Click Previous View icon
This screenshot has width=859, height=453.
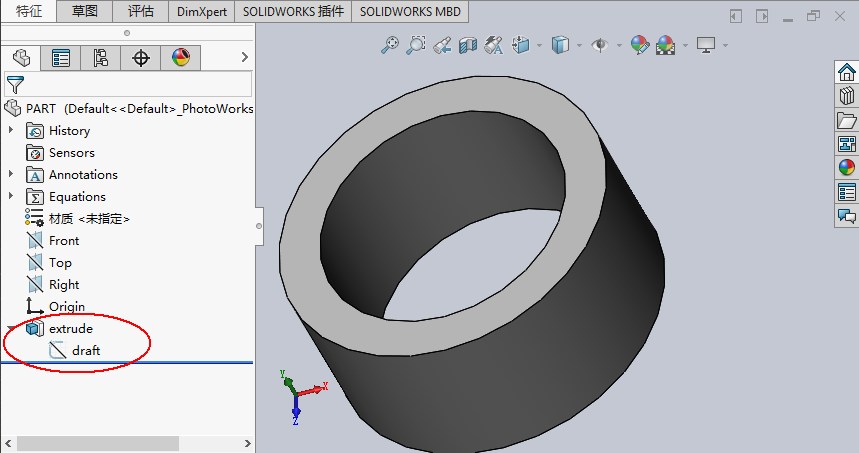point(442,45)
